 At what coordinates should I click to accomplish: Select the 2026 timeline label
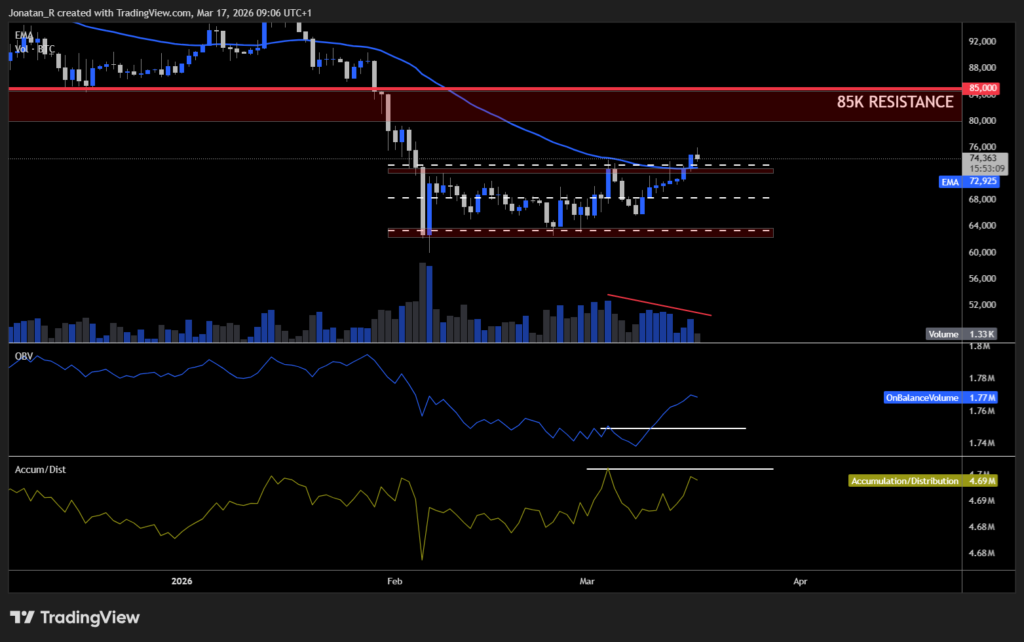(x=181, y=581)
